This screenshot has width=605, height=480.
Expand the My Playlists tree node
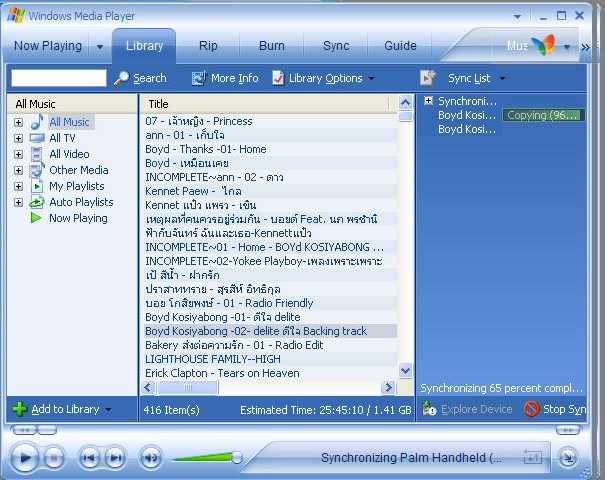tap(18, 186)
